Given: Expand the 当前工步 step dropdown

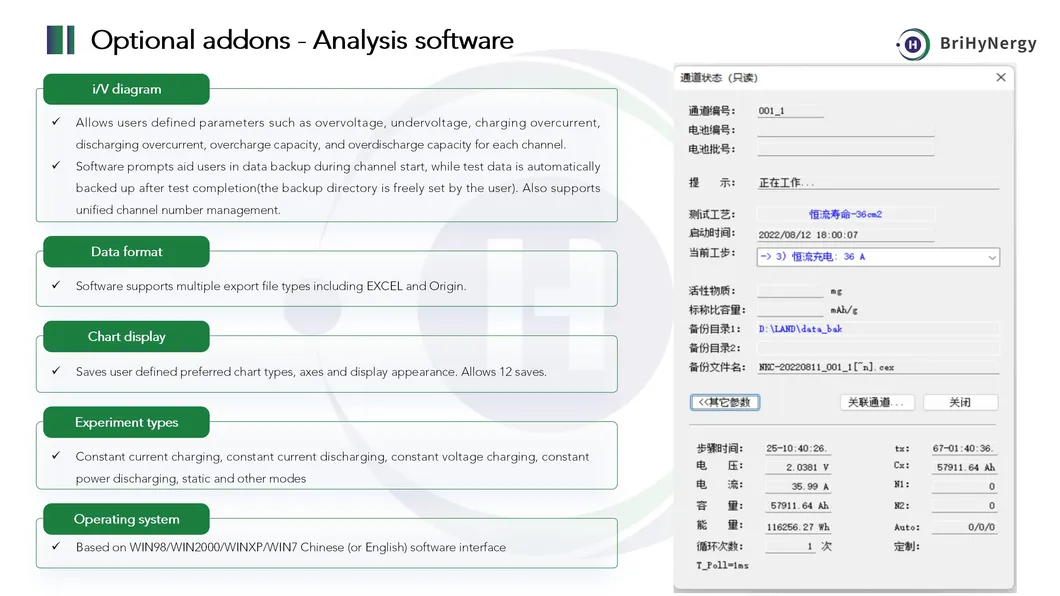Looking at the screenshot, I should pyautogui.click(x=991, y=257).
